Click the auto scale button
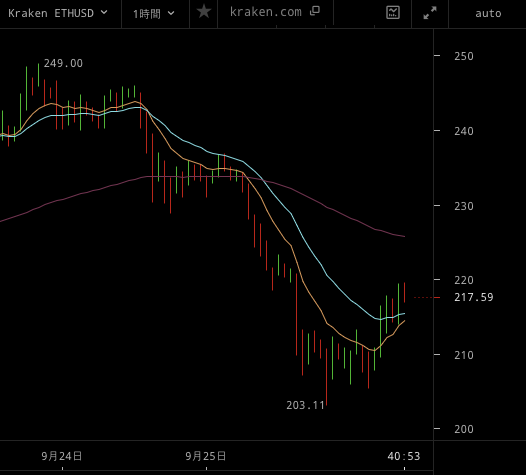The width and height of the screenshot is (526, 475). coord(488,13)
